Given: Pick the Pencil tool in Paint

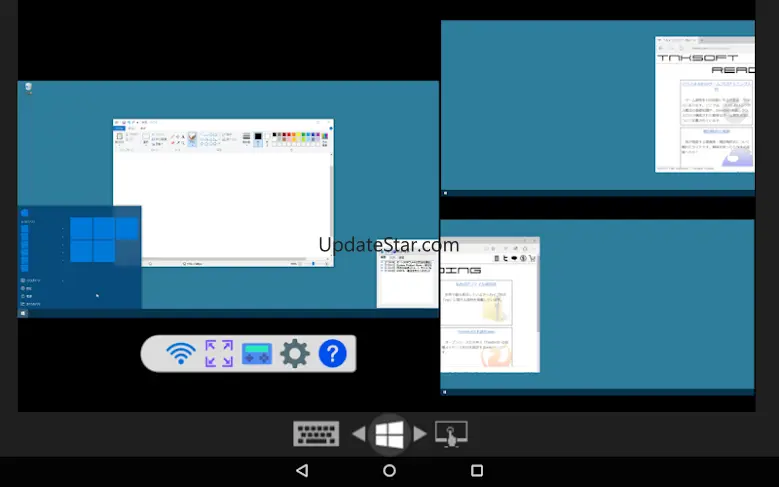Looking at the screenshot, I should 173,137.
